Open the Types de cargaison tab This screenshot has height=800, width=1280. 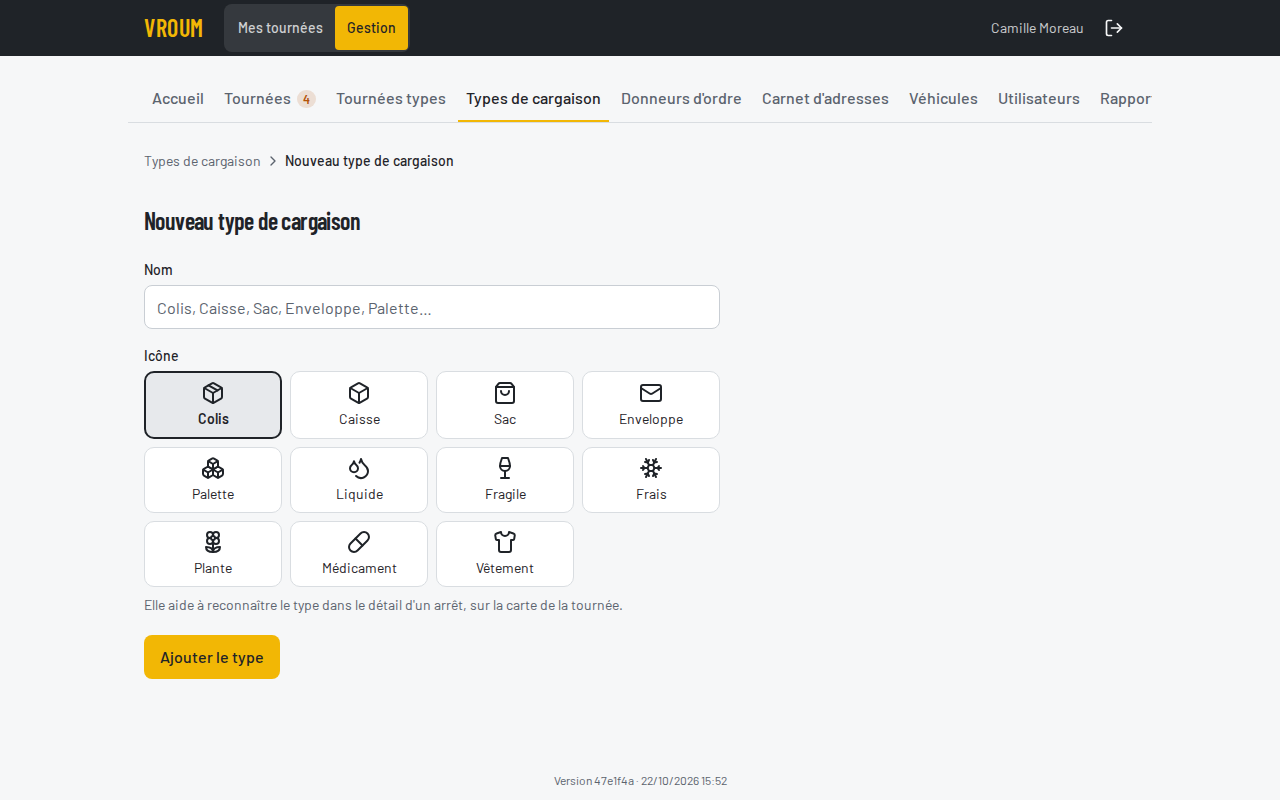(x=533, y=98)
